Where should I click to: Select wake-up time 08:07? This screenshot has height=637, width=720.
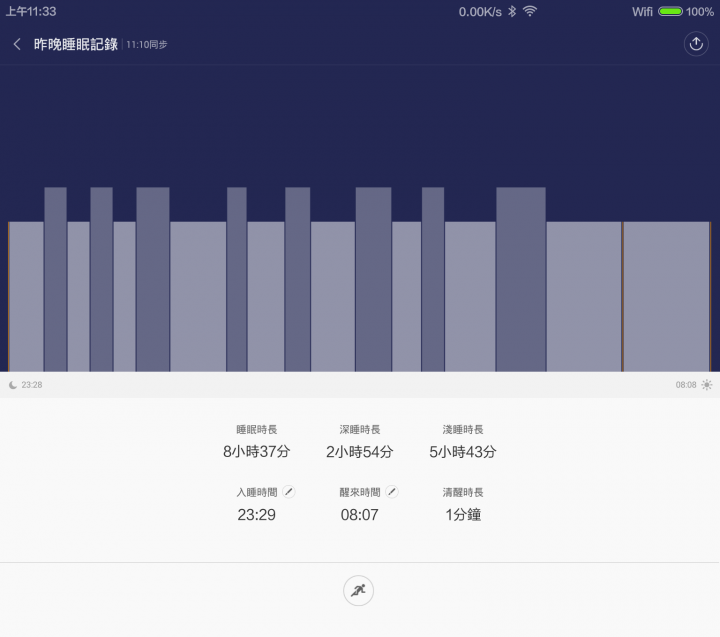pyautogui.click(x=360, y=515)
